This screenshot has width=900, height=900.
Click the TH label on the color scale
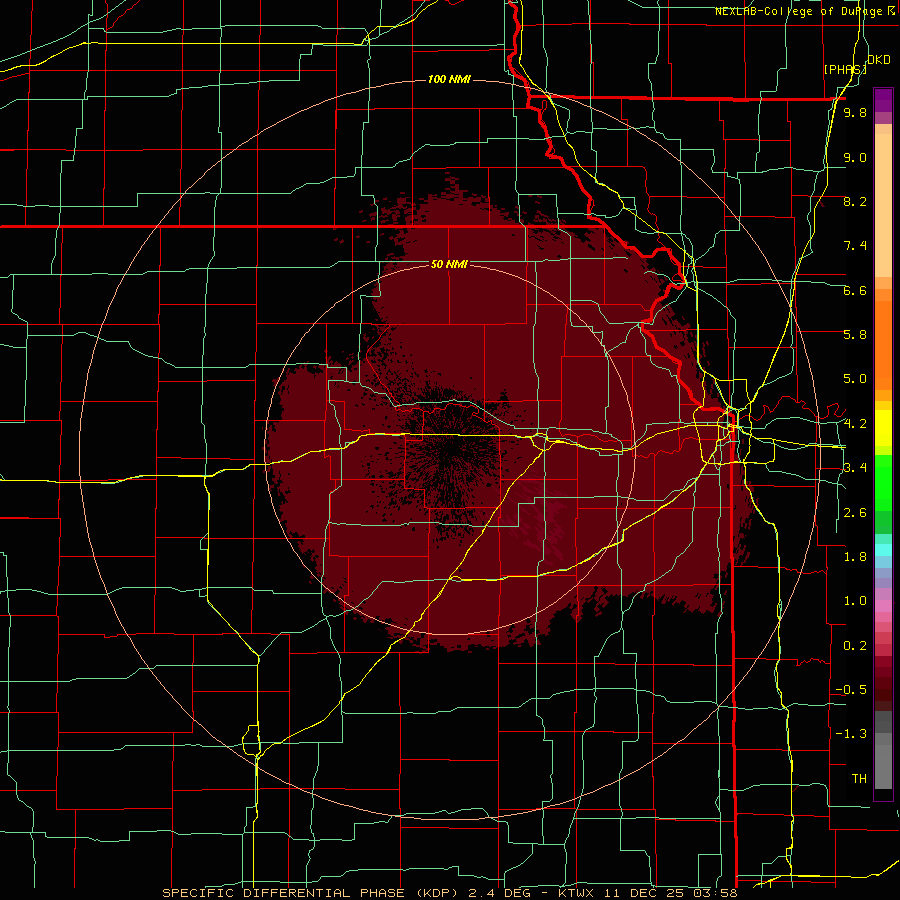[x=859, y=779]
